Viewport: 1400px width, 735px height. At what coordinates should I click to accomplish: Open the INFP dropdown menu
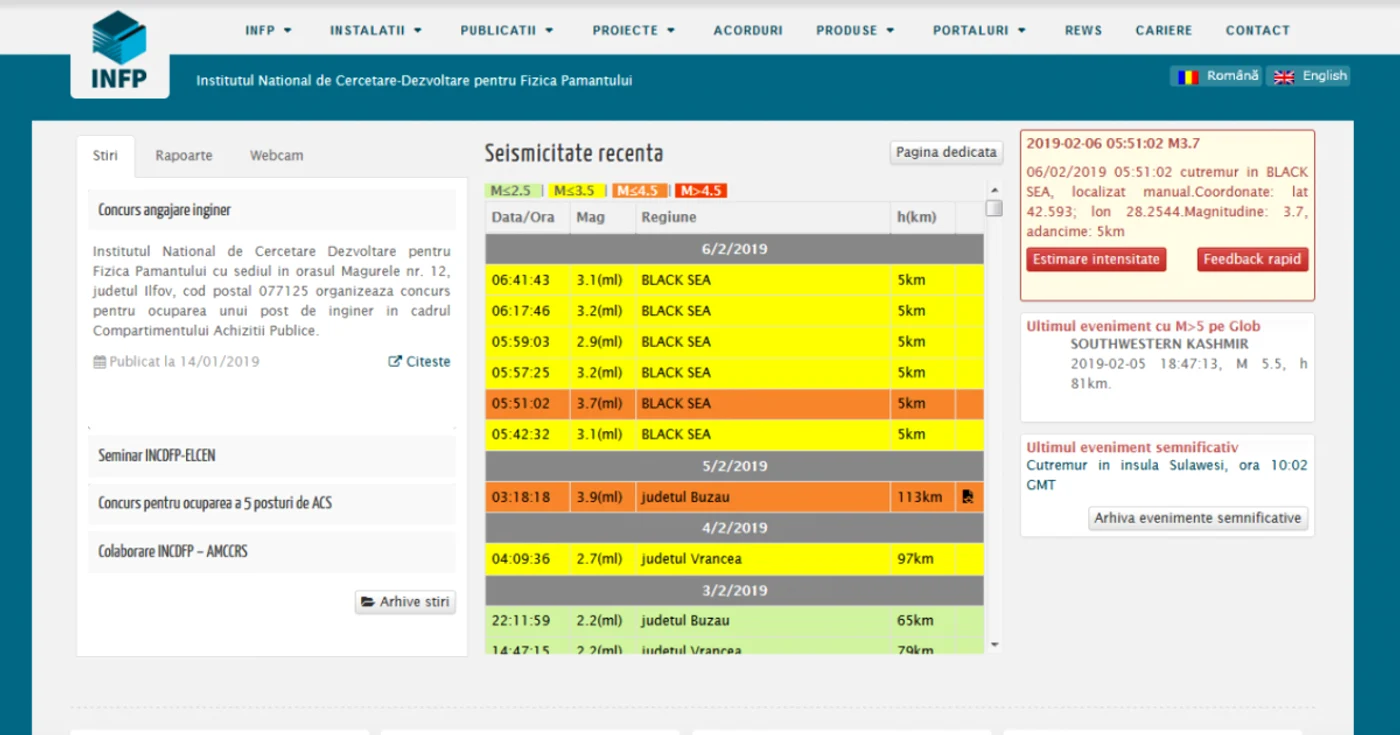(x=268, y=30)
